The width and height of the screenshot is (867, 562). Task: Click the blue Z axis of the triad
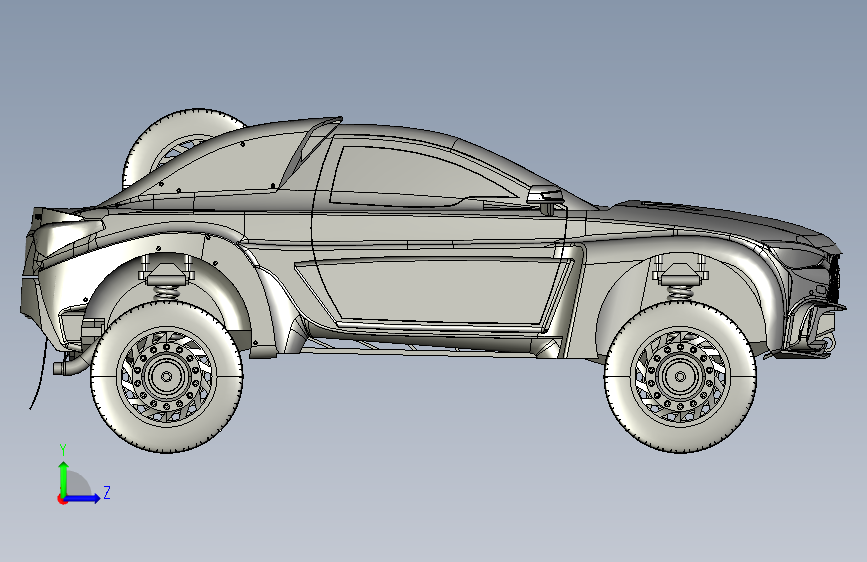[x=83, y=498]
